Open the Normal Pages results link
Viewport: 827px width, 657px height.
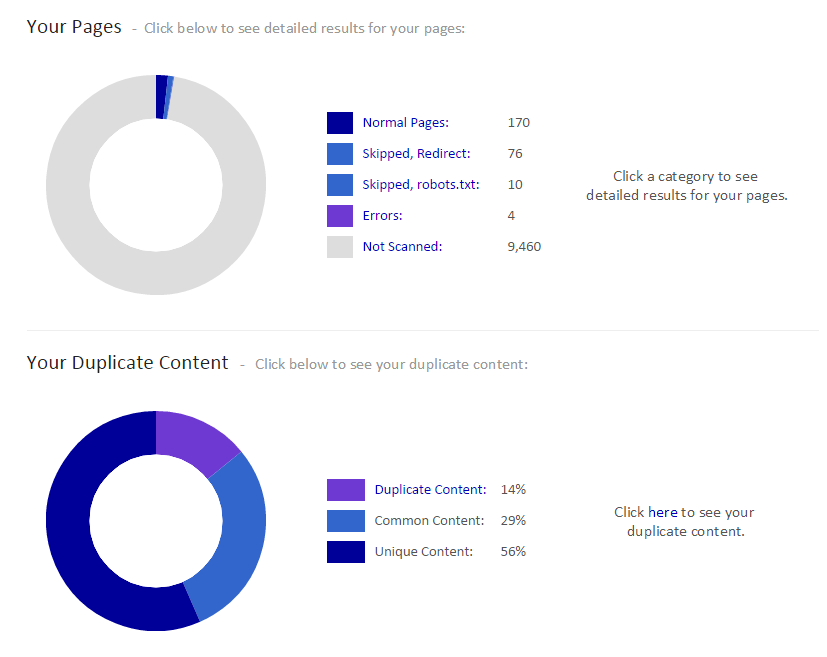406,123
